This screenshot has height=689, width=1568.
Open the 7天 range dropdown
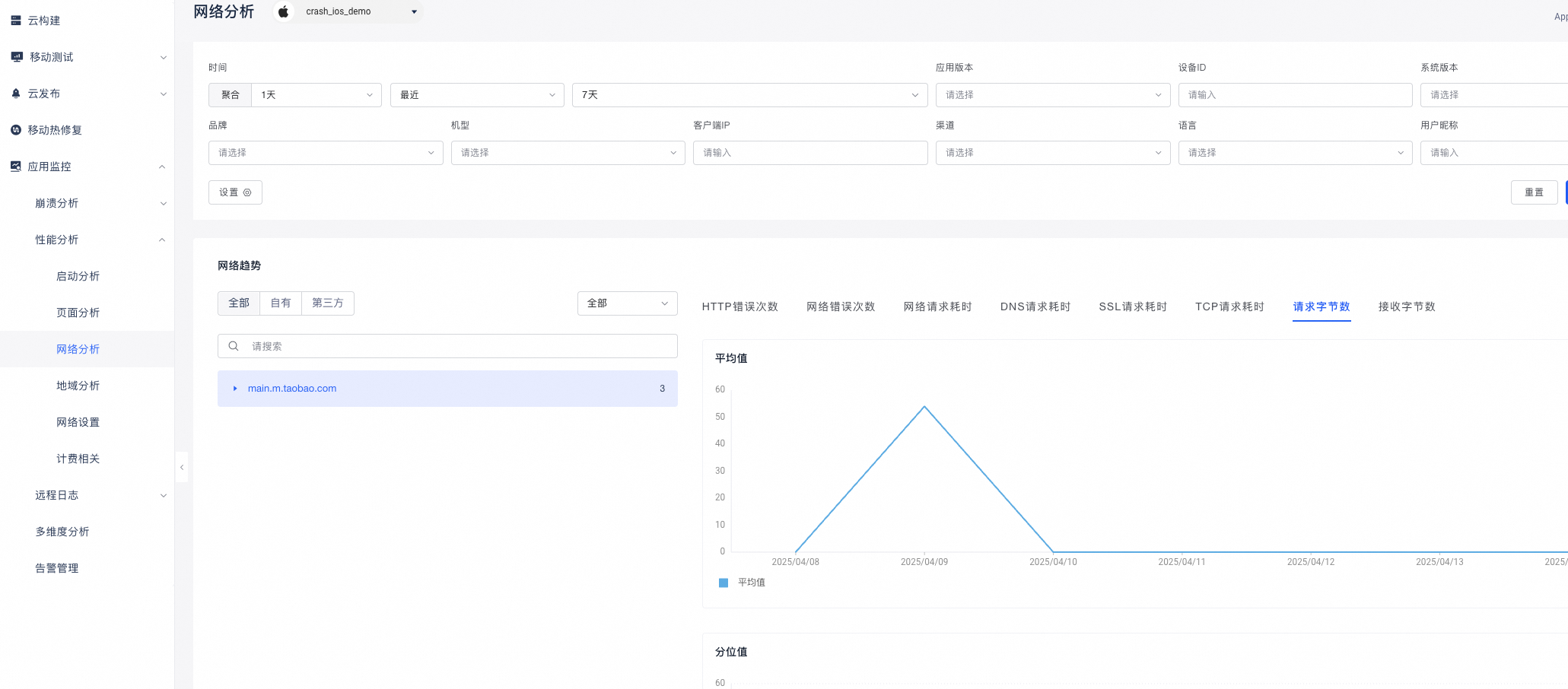(749, 95)
